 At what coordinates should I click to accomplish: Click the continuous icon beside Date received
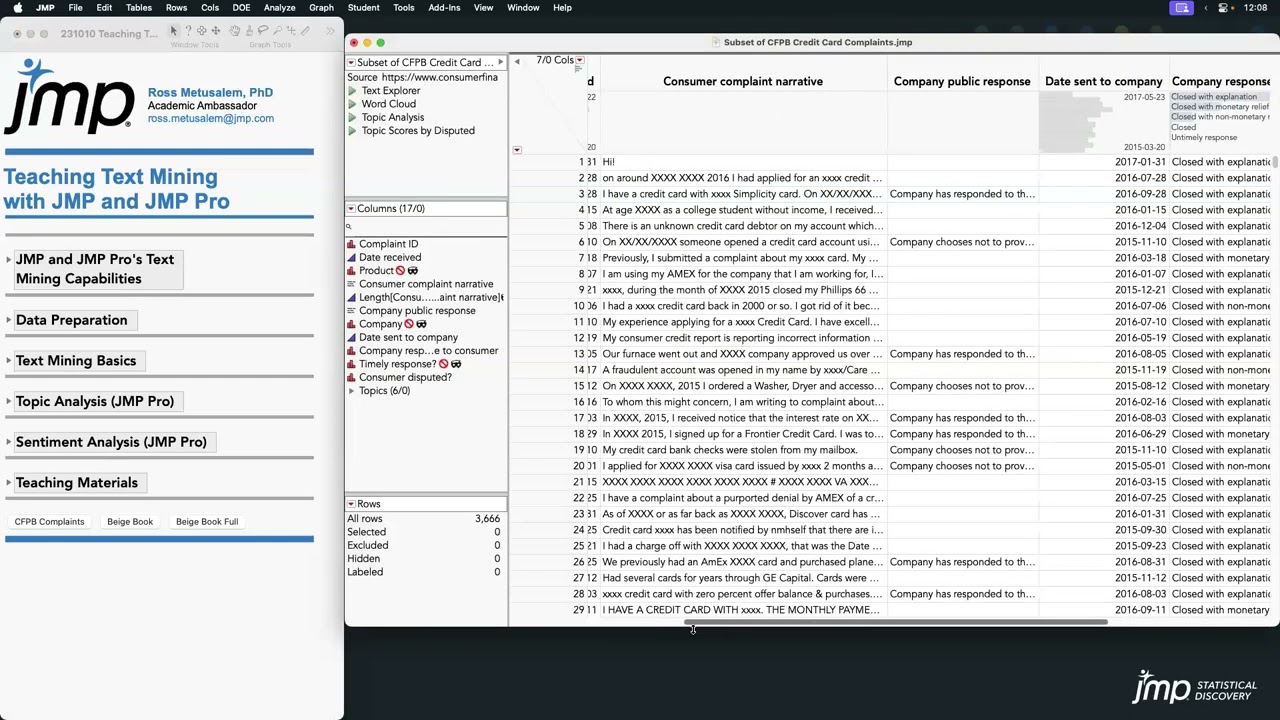tap(351, 257)
